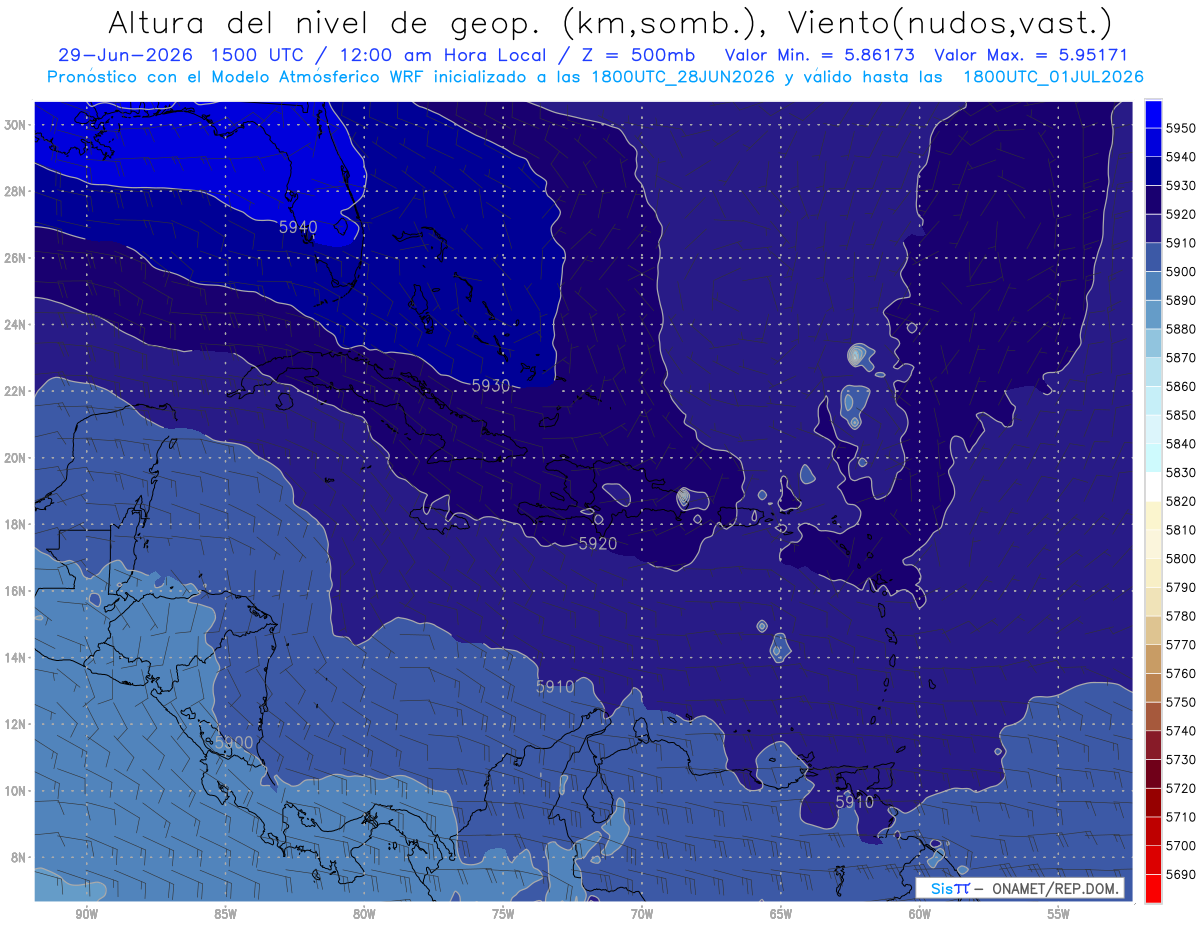Click the 8N latitude axis label

[x=17, y=858]
